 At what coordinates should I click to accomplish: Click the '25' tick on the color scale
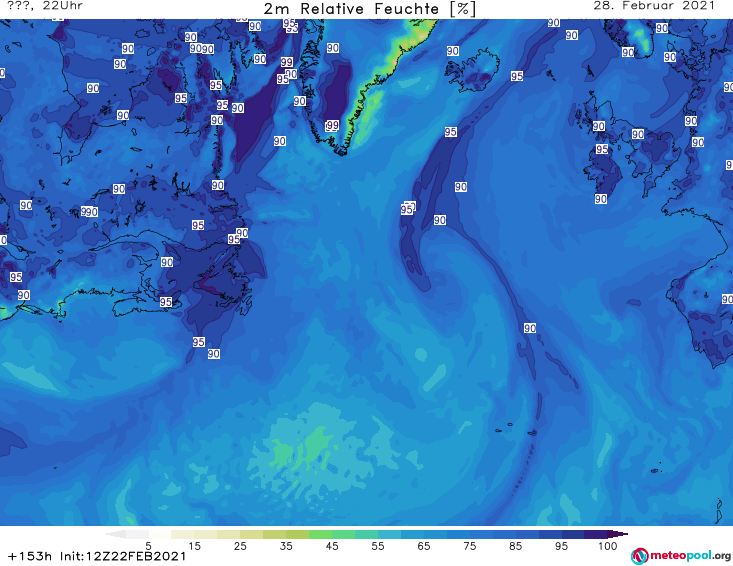tap(240, 546)
